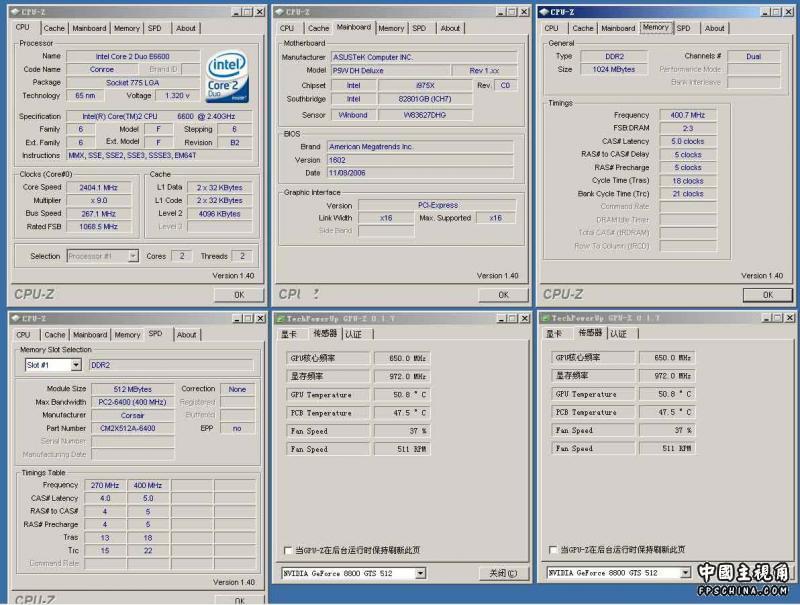Open About tab in first CPU-Z window
800x605 pixels.
coord(186,28)
